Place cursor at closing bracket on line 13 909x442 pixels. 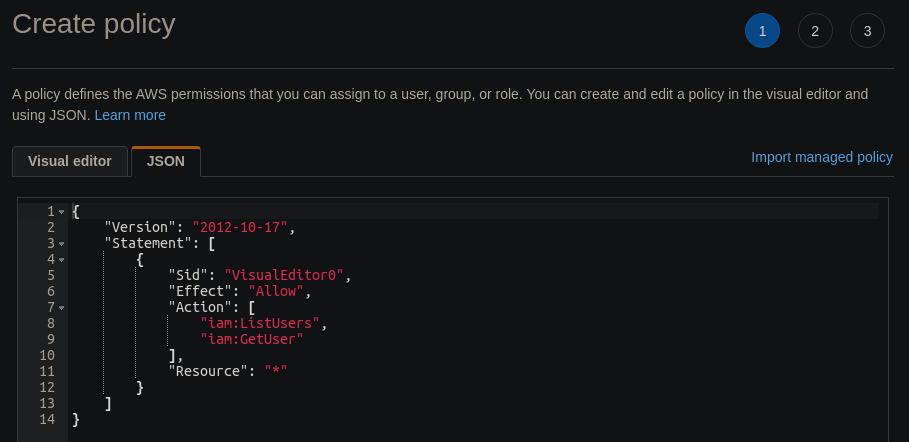pyautogui.click(x=108, y=403)
